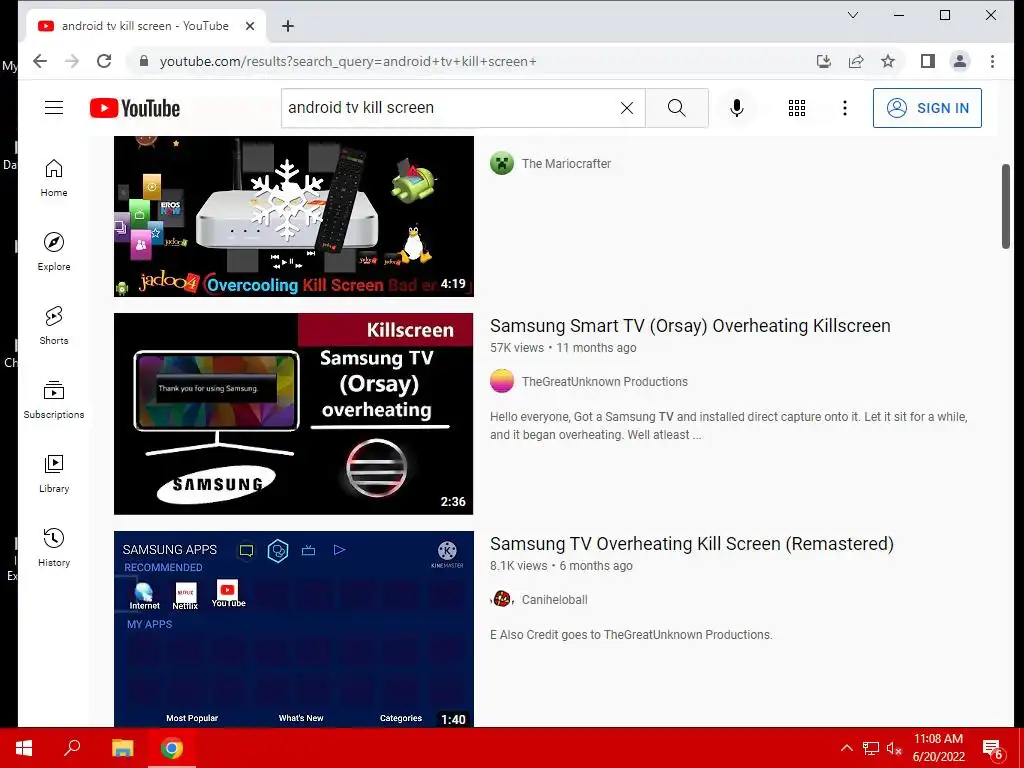This screenshot has height=768, width=1024.
Task: Close the YouTube browser tab
Action: 249,26
